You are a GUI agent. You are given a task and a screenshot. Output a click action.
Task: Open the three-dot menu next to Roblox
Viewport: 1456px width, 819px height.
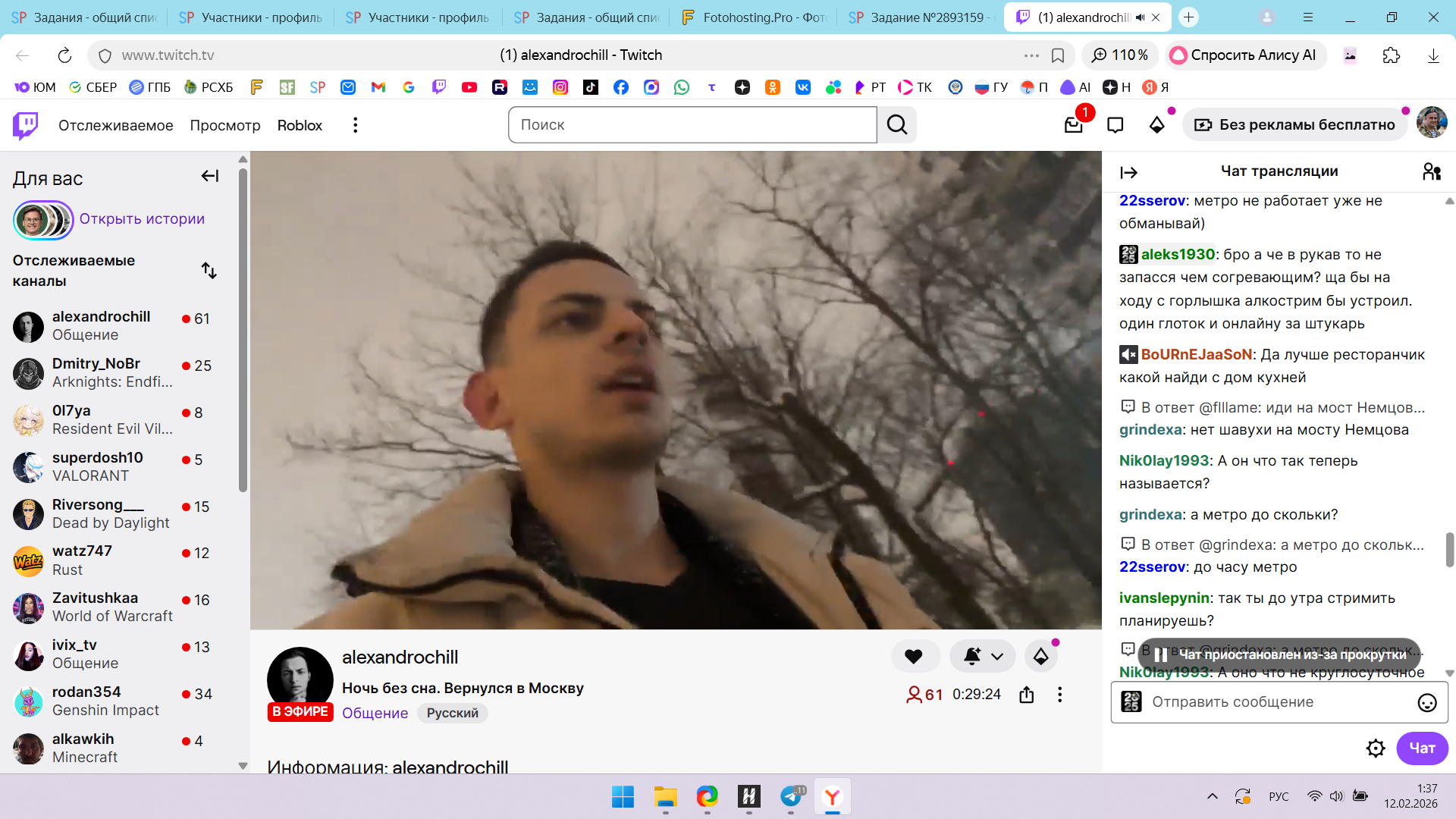[x=355, y=125]
